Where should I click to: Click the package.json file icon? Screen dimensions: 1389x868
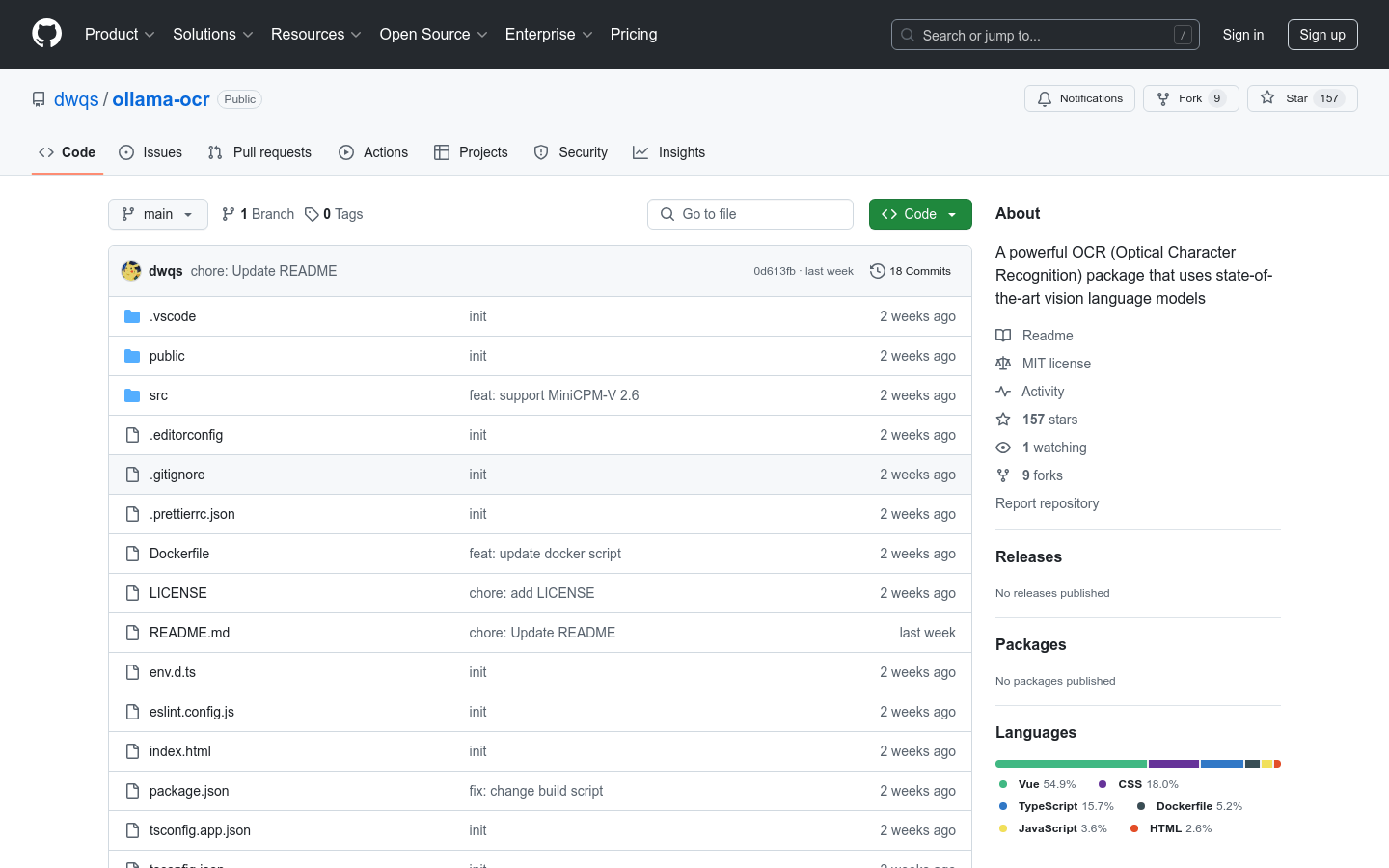click(x=132, y=791)
